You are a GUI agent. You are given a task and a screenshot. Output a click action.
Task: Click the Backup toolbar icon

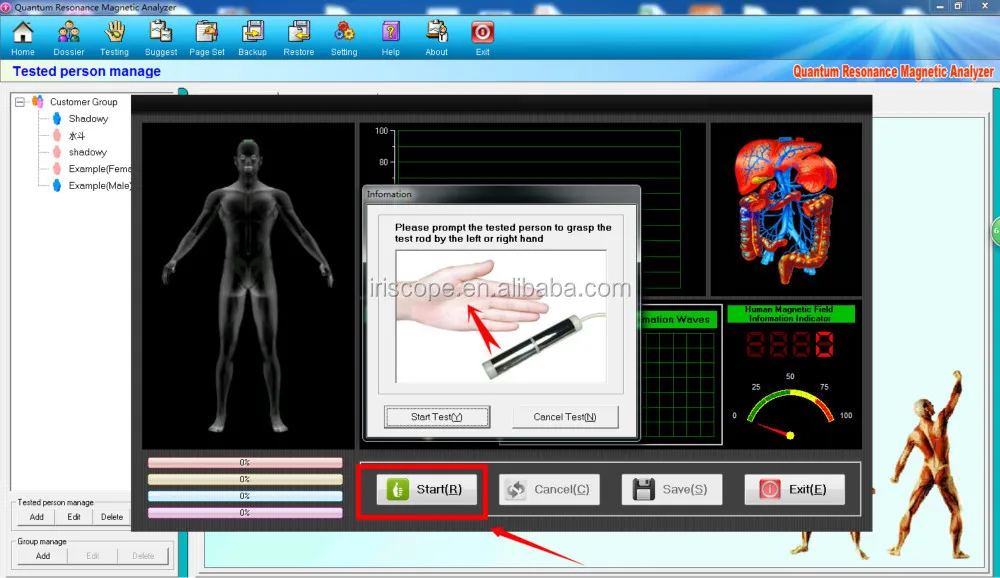[x=253, y=38]
